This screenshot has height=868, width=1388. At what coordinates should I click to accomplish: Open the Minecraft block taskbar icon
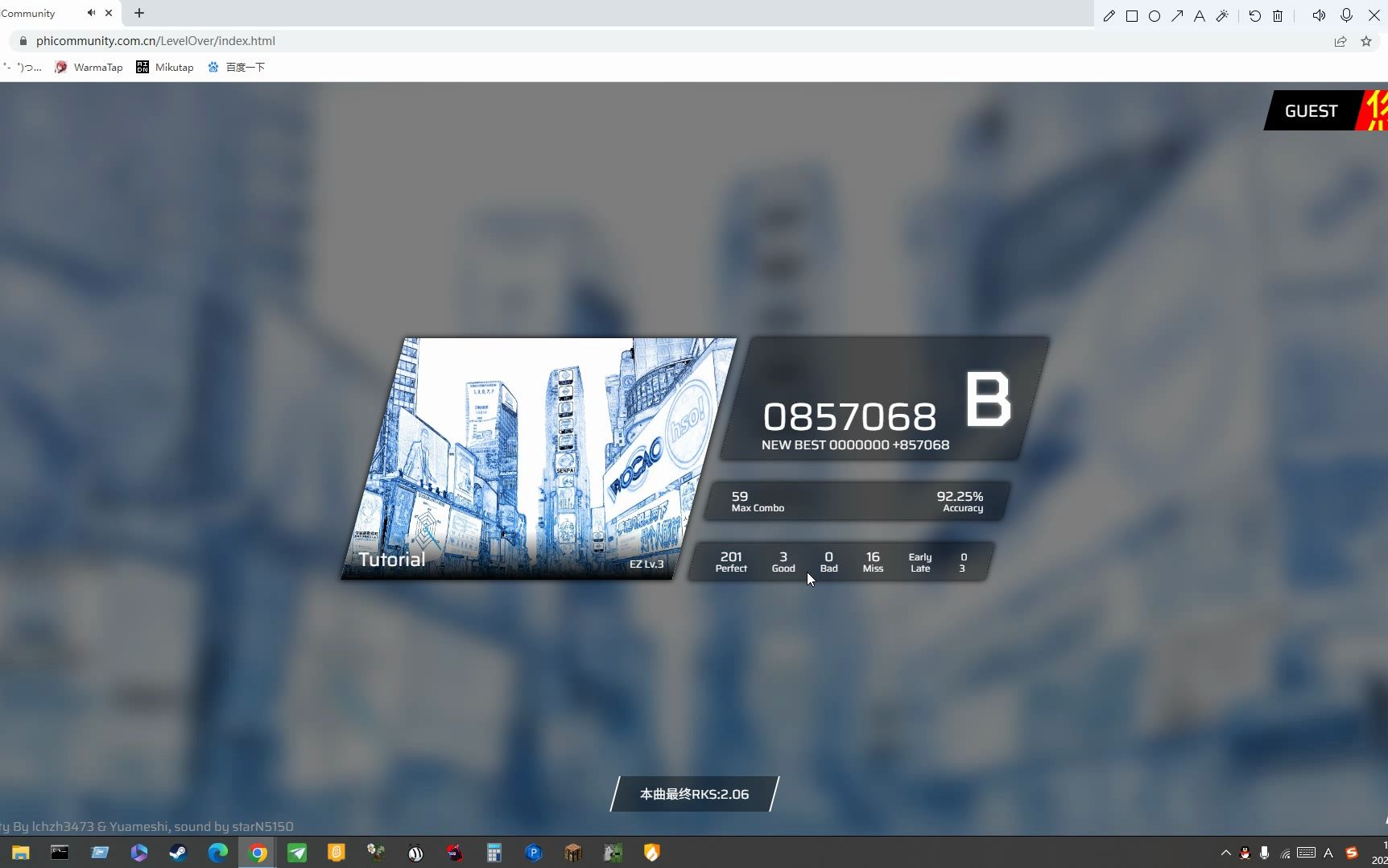[x=573, y=853]
